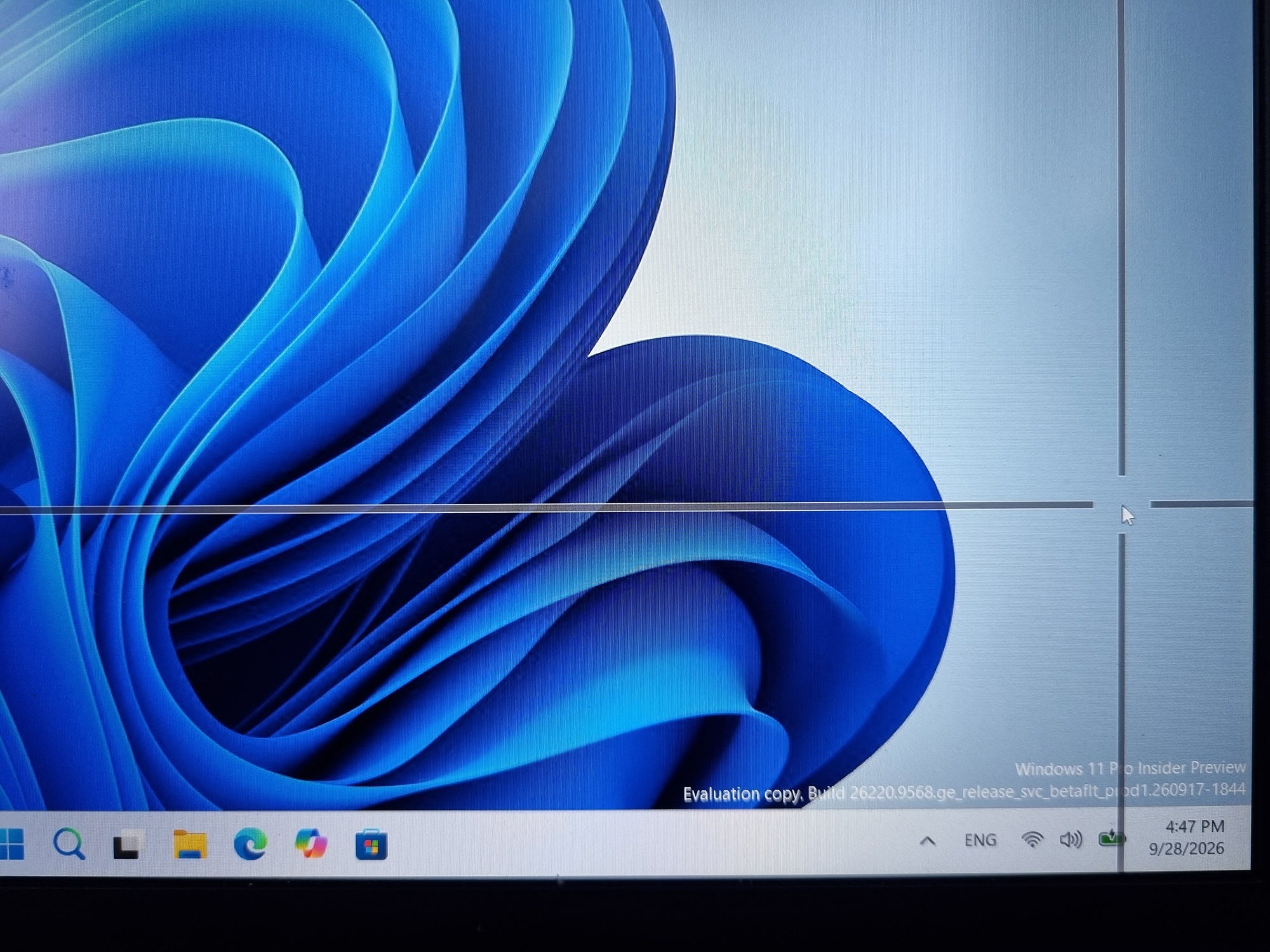This screenshot has height=952, width=1270.
Task: Open Microsoft Store from the taskbar
Action: 371,845
